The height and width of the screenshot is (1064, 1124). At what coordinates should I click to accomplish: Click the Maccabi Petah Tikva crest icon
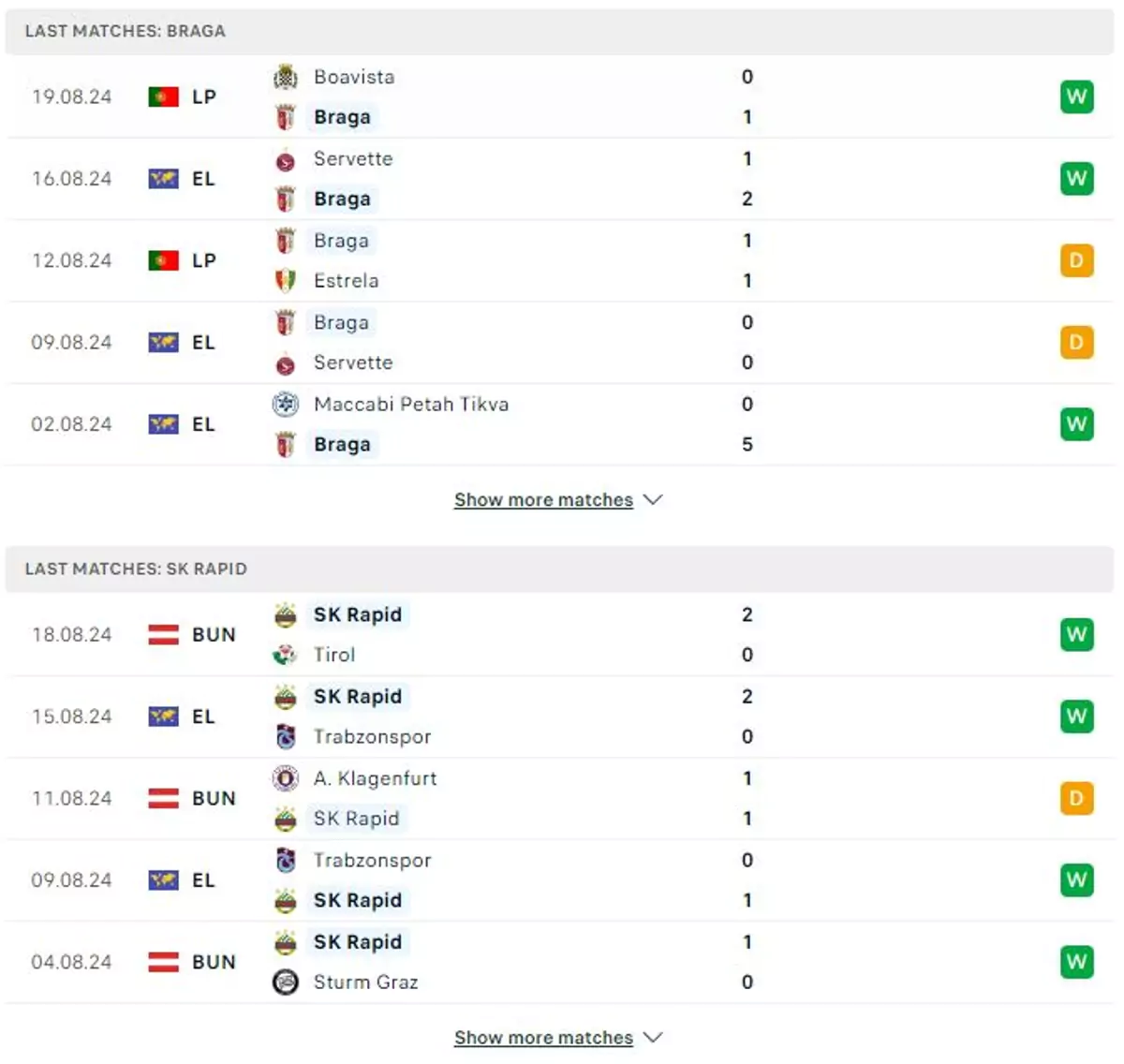pos(286,405)
